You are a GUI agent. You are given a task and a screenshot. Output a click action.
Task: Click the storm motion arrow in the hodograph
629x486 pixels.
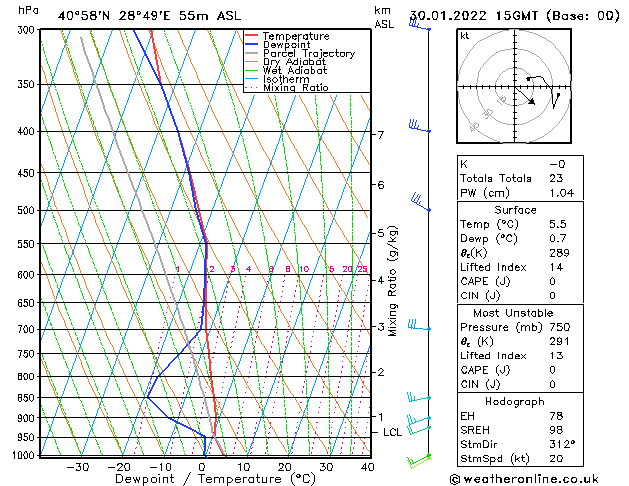pos(525,96)
